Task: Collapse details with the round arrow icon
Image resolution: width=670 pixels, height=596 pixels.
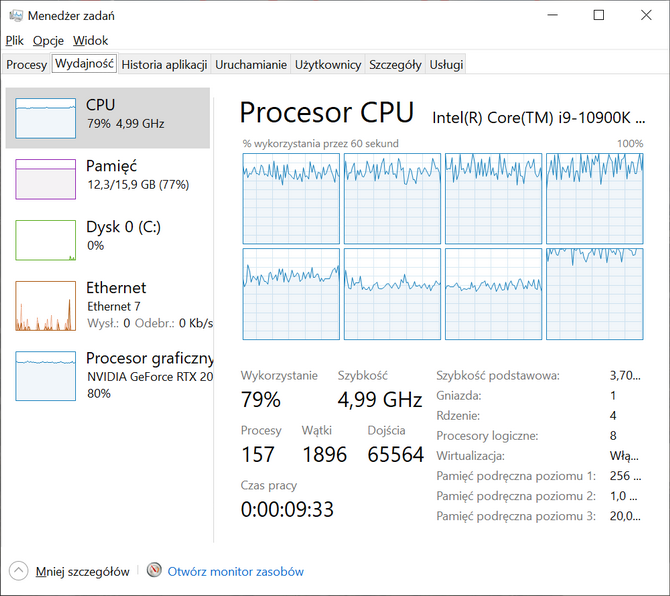Action: [18, 571]
